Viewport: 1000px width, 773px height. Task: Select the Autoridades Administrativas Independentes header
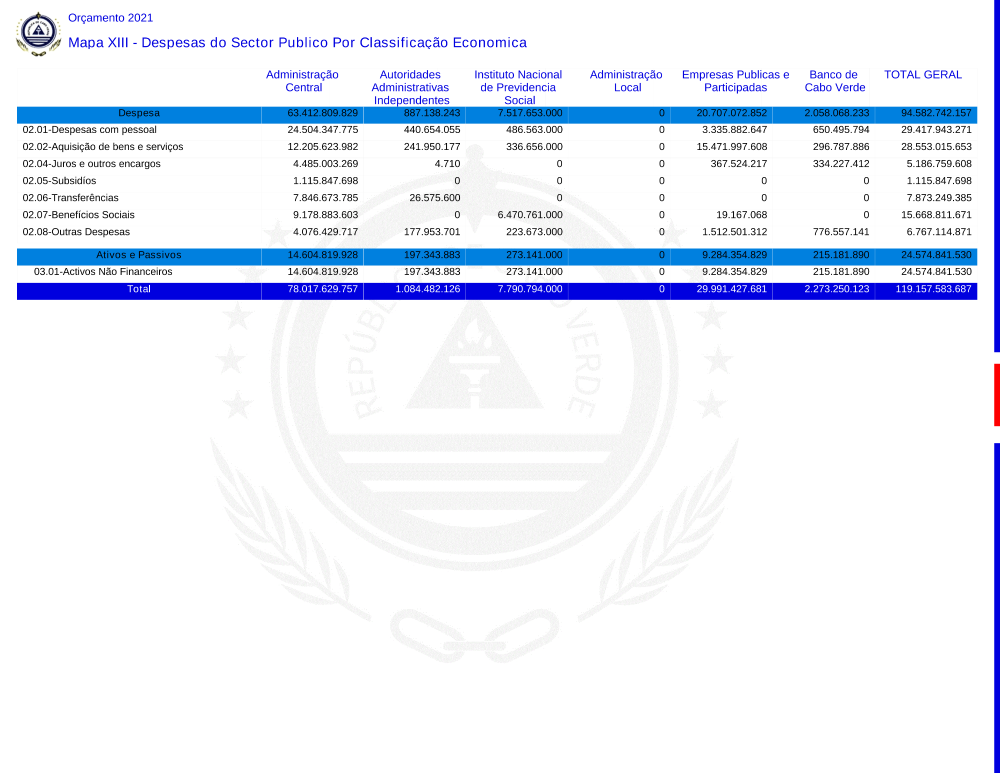coord(410,87)
